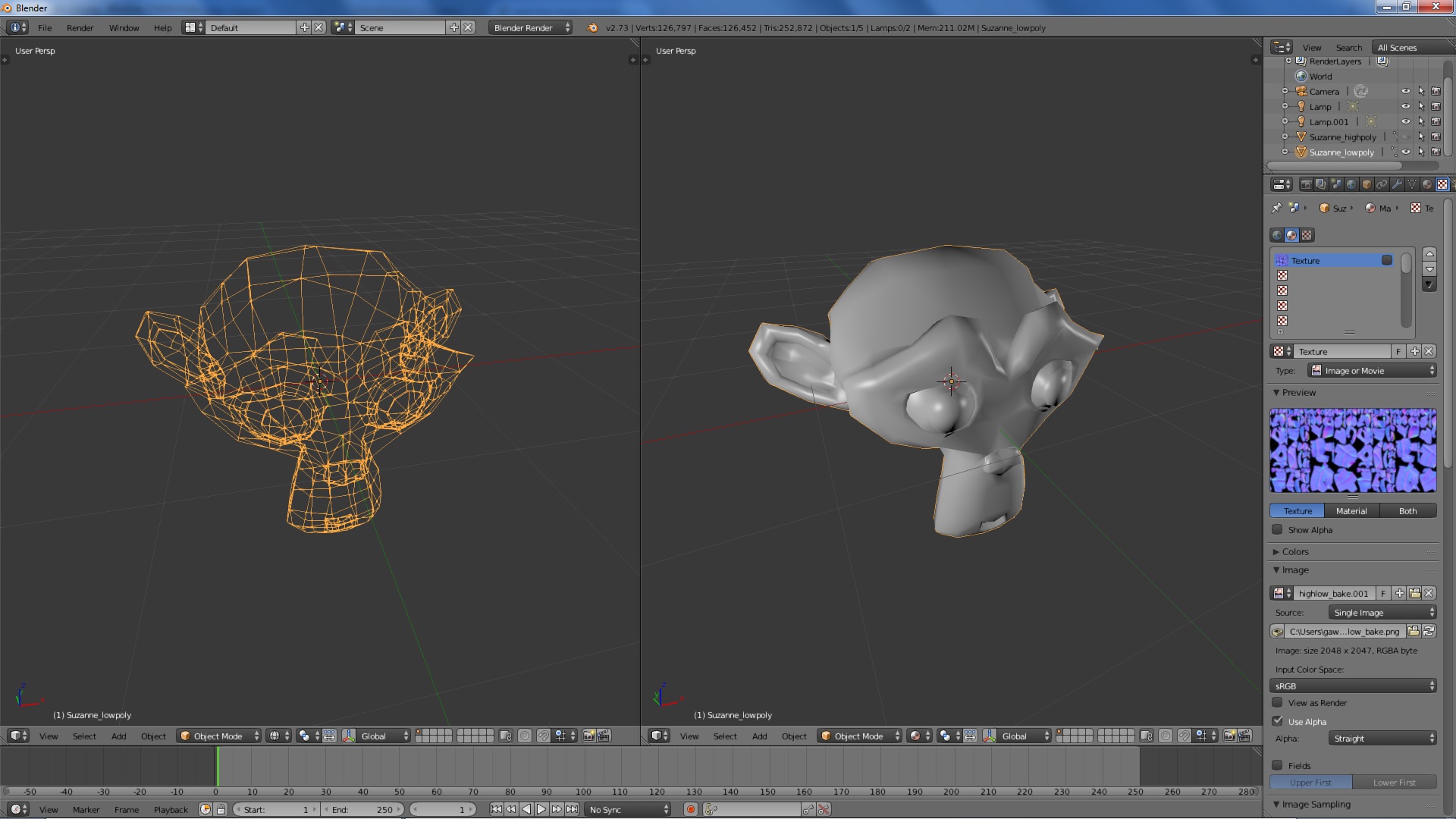Toggle 3D manipulator icon in left viewport header
Image resolution: width=1456 pixels, height=819 pixels.
click(x=349, y=736)
